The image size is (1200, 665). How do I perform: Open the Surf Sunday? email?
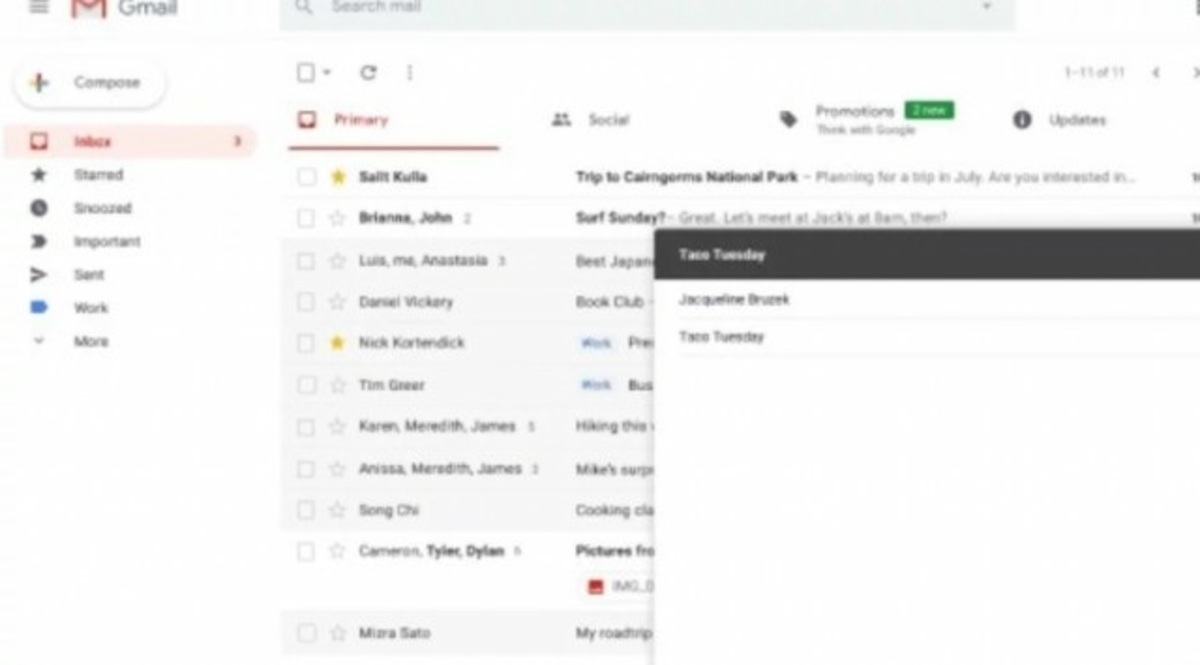coord(620,218)
